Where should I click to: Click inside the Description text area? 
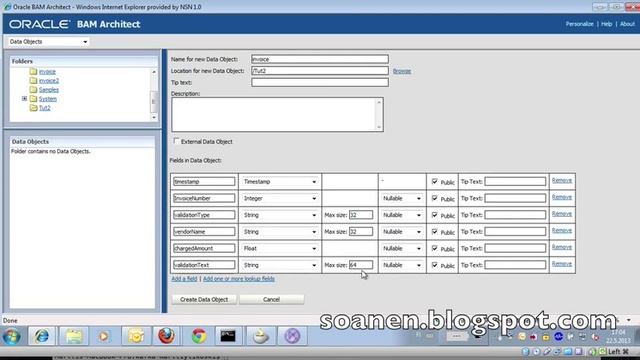(x=274, y=114)
